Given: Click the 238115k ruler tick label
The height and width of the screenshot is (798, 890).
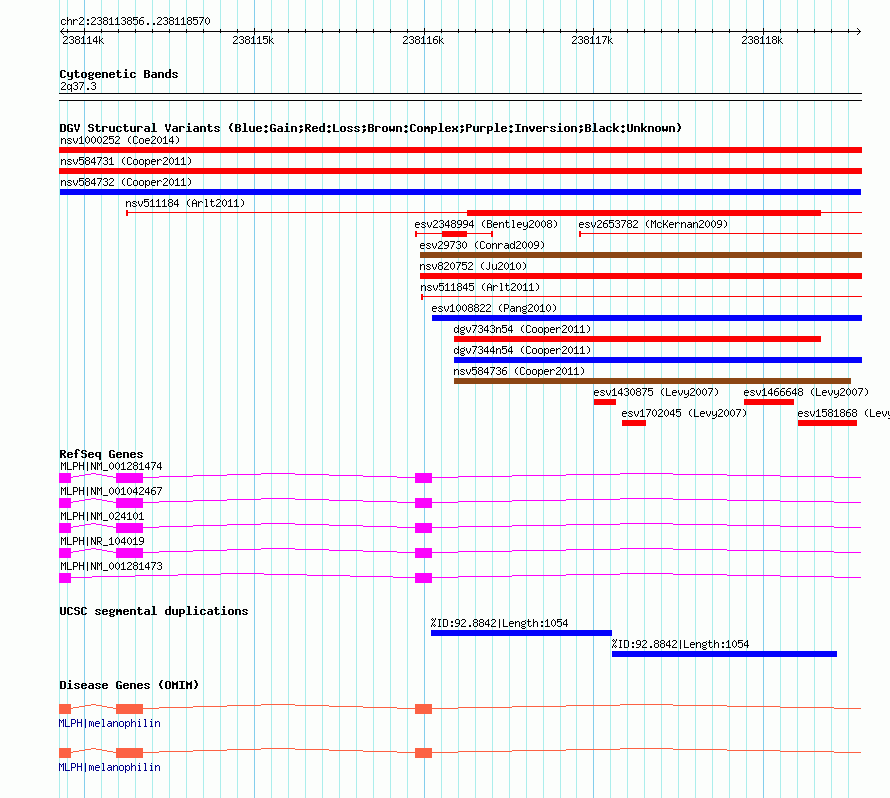Looking at the screenshot, I should coord(253,40).
